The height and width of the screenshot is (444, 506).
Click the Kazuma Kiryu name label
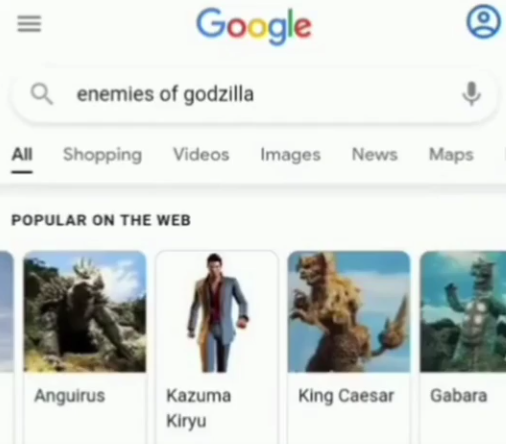pyautogui.click(x=198, y=408)
